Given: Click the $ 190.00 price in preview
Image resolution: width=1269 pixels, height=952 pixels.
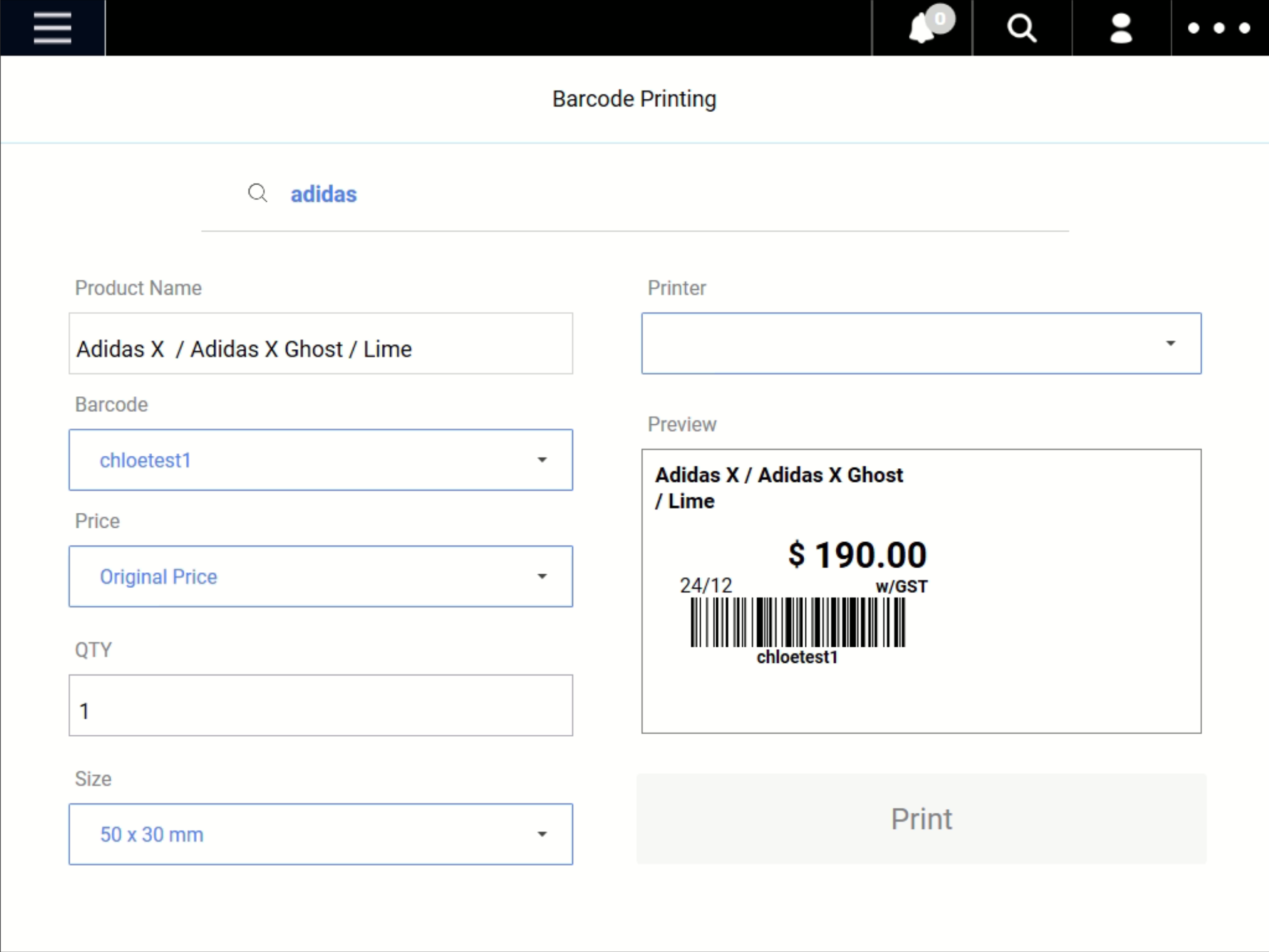Looking at the screenshot, I should (x=858, y=555).
